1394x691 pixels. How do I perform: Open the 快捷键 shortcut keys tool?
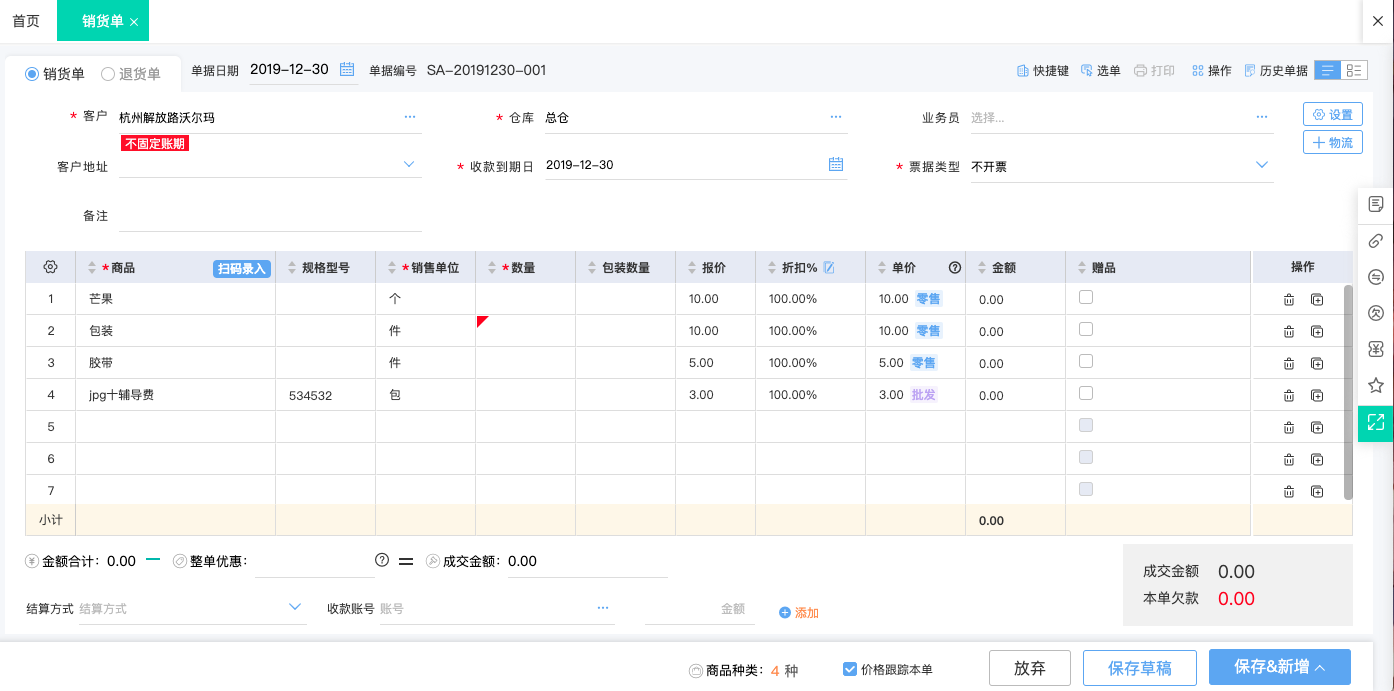[x=1042, y=70]
